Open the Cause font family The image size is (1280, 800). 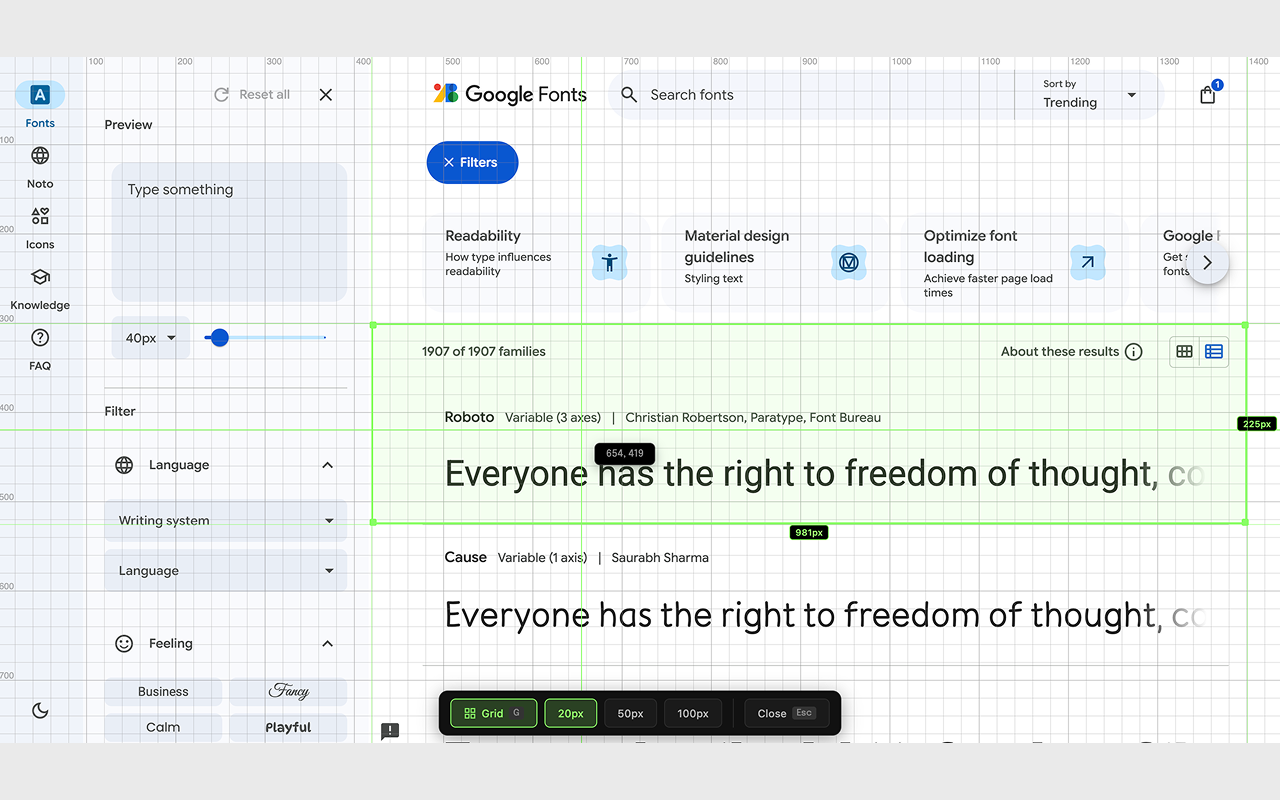[x=466, y=557]
